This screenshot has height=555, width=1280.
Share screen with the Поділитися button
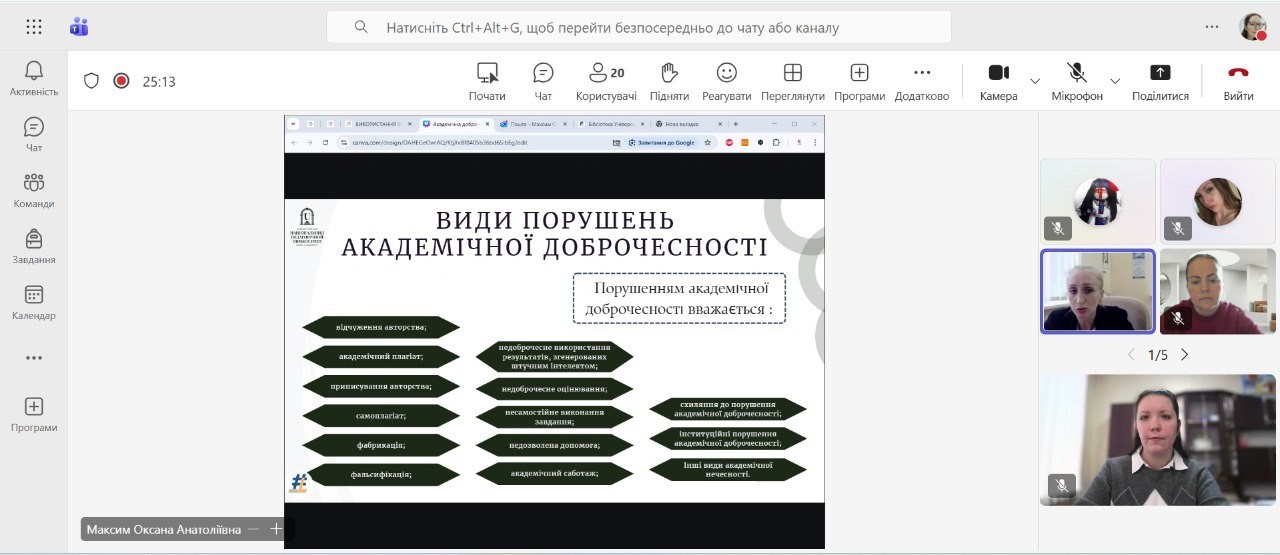coord(1160,81)
